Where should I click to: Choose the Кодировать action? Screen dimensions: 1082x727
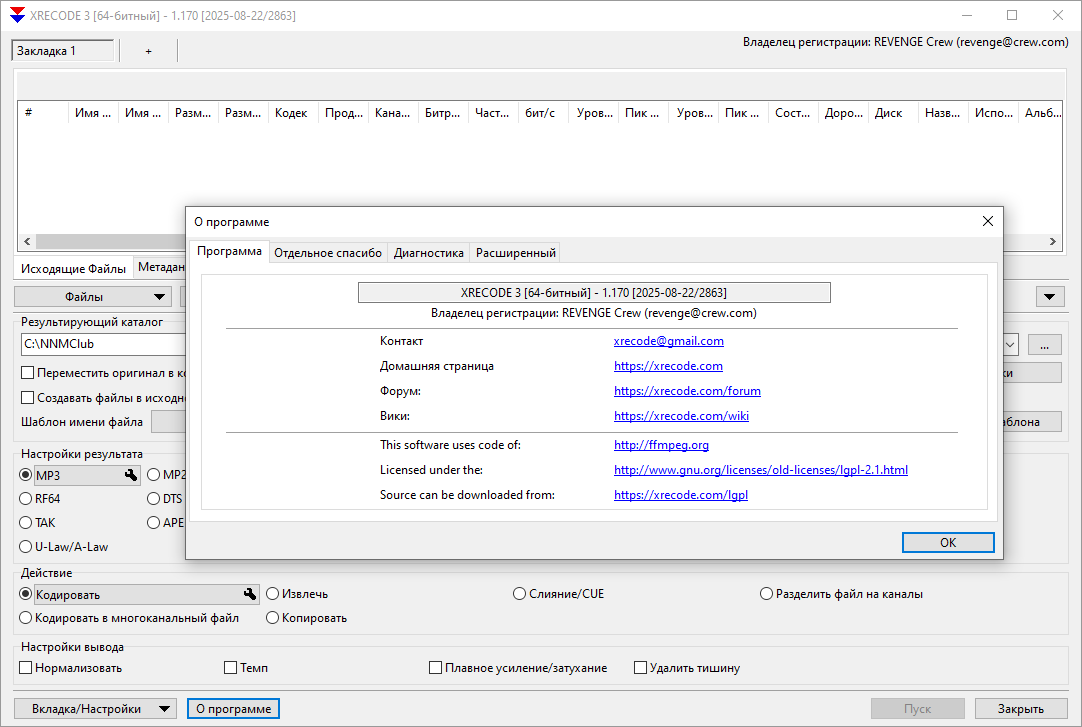click(x=26, y=594)
